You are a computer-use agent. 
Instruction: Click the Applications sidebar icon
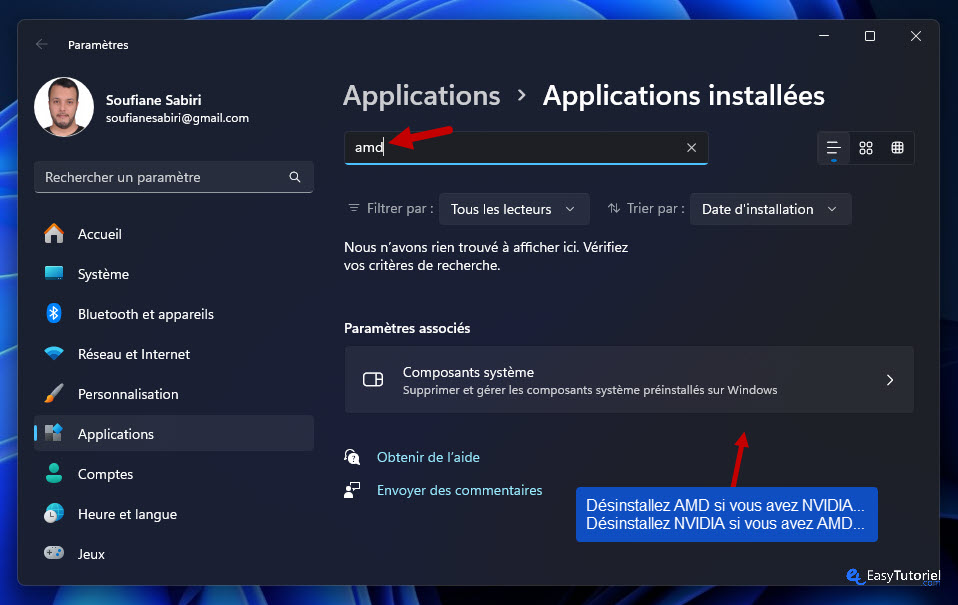tap(54, 433)
